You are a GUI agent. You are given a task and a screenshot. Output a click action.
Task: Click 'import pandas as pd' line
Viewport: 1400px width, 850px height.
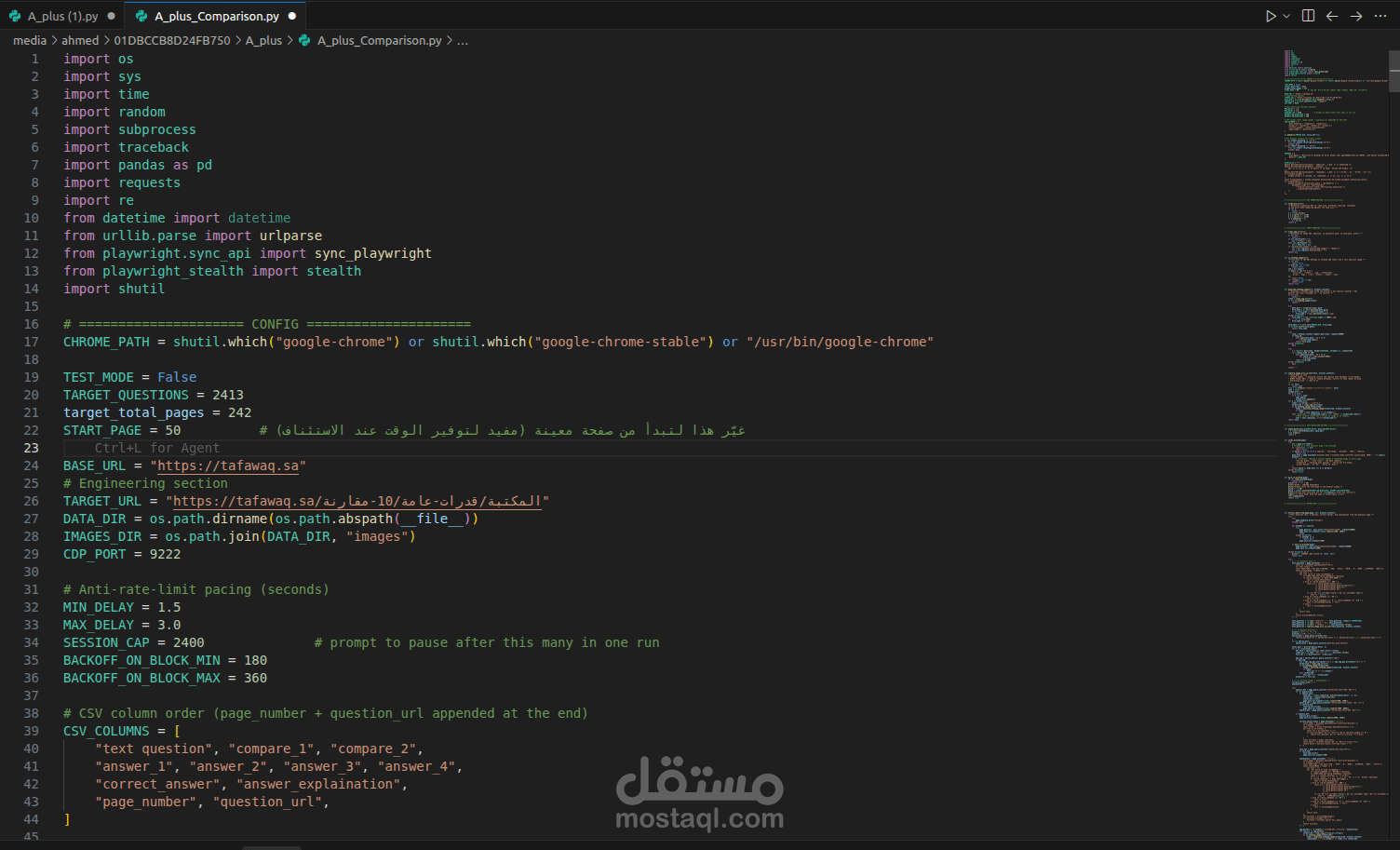(x=138, y=165)
